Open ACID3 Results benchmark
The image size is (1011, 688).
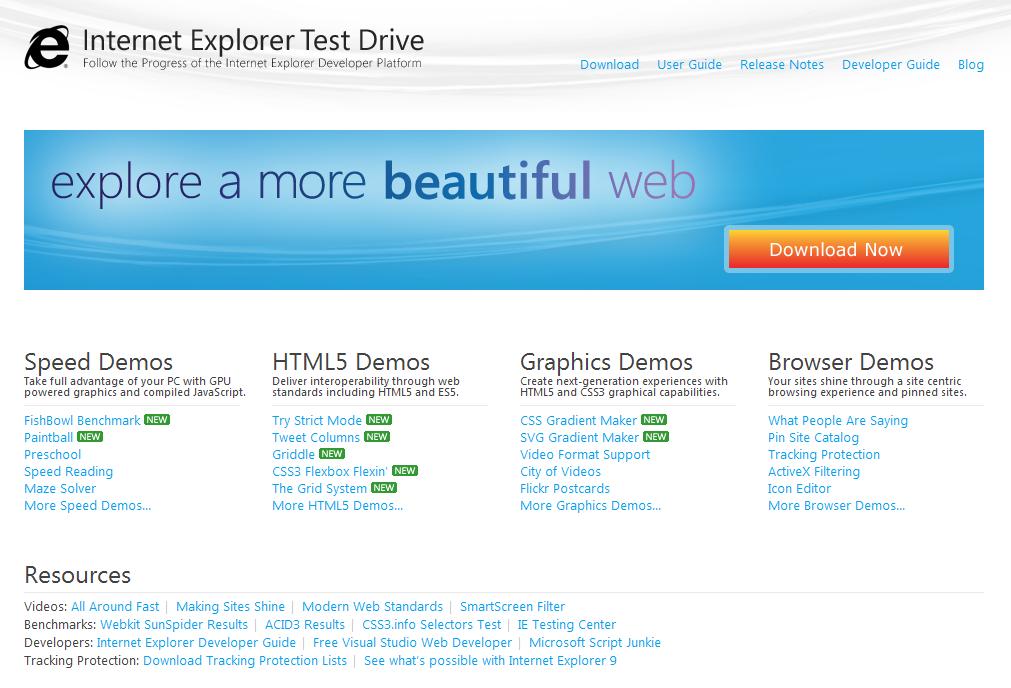coord(305,625)
